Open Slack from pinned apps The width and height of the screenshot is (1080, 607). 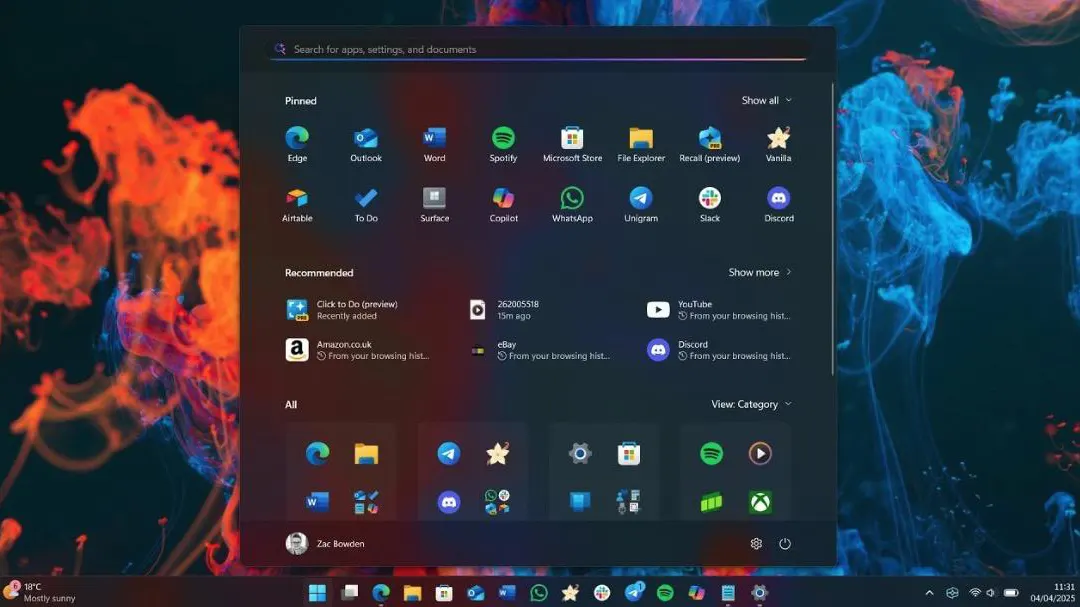(709, 204)
